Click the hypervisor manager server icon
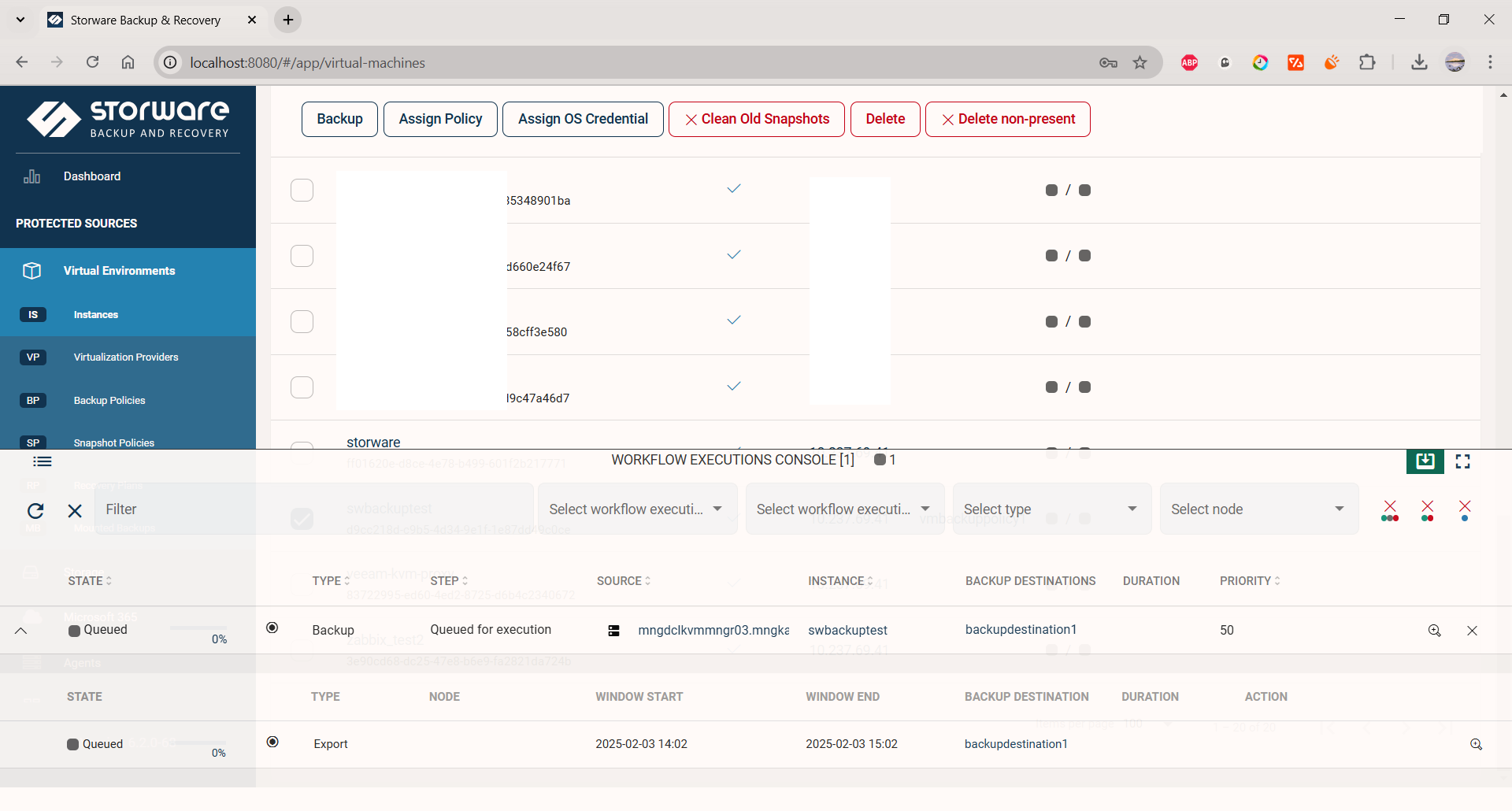Image resolution: width=1512 pixels, height=811 pixels. pyautogui.click(x=614, y=631)
